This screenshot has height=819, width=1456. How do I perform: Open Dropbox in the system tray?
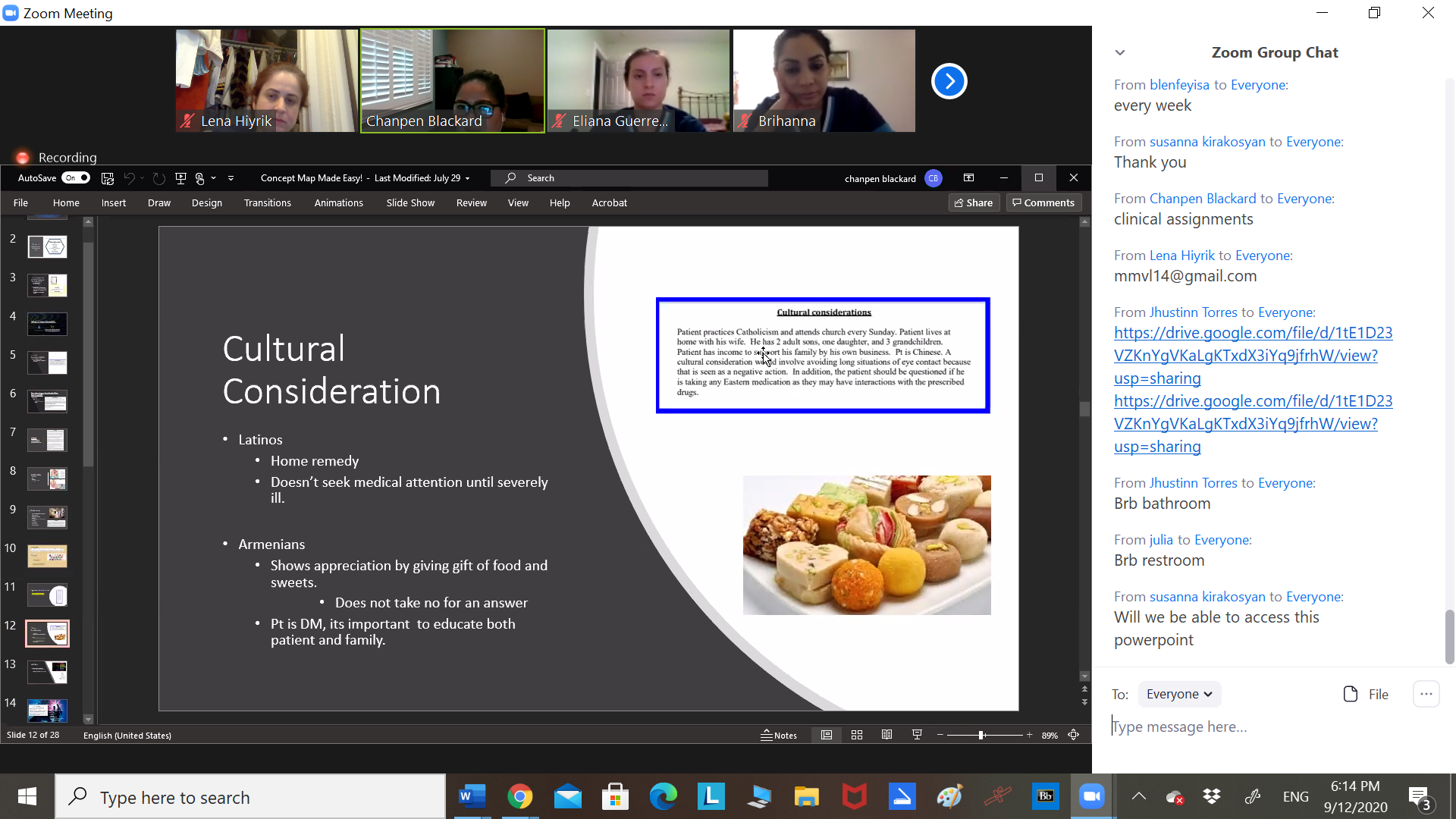(1212, 796)
